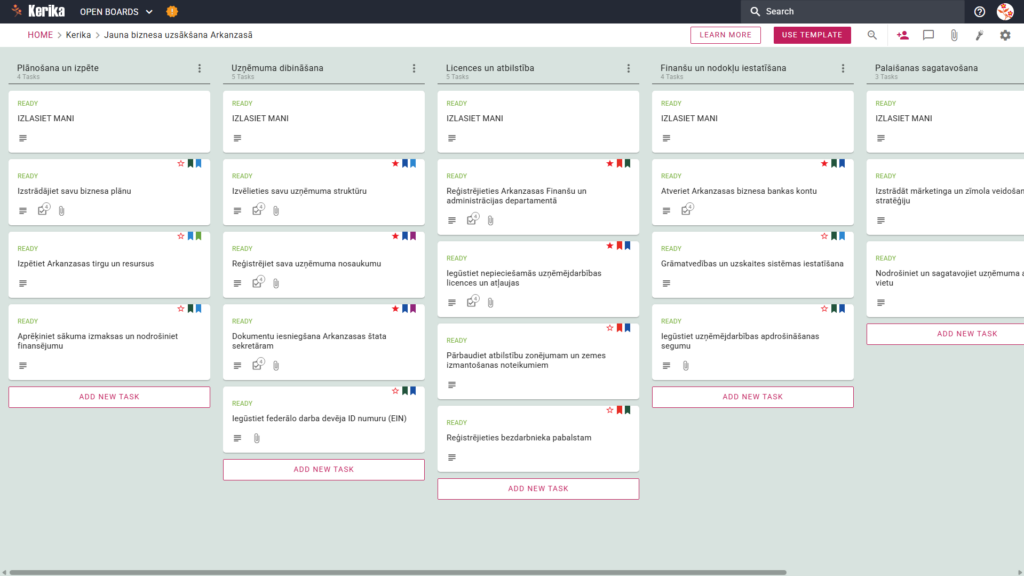
Task: Open Finanšu un nodokļu iestatīšana column menu
Action: pos(843,68)
